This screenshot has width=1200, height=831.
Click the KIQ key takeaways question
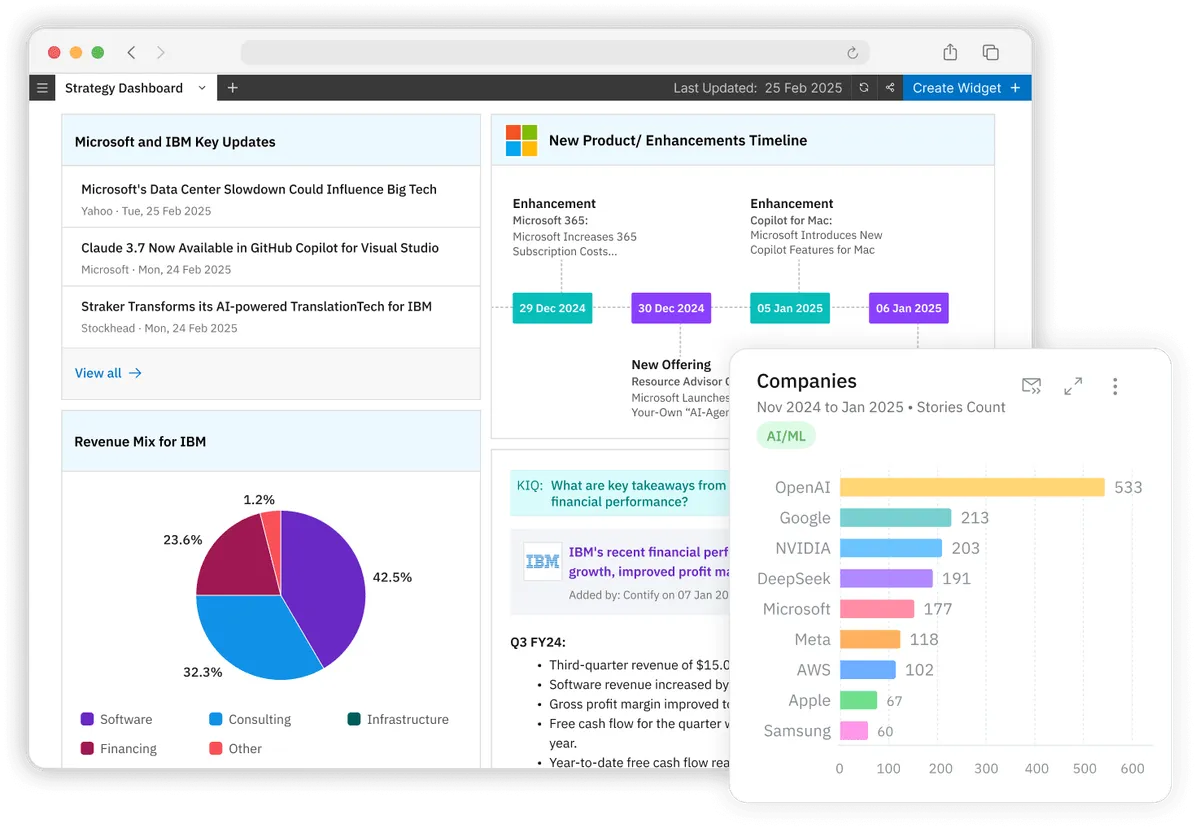[x=638, y=494]
